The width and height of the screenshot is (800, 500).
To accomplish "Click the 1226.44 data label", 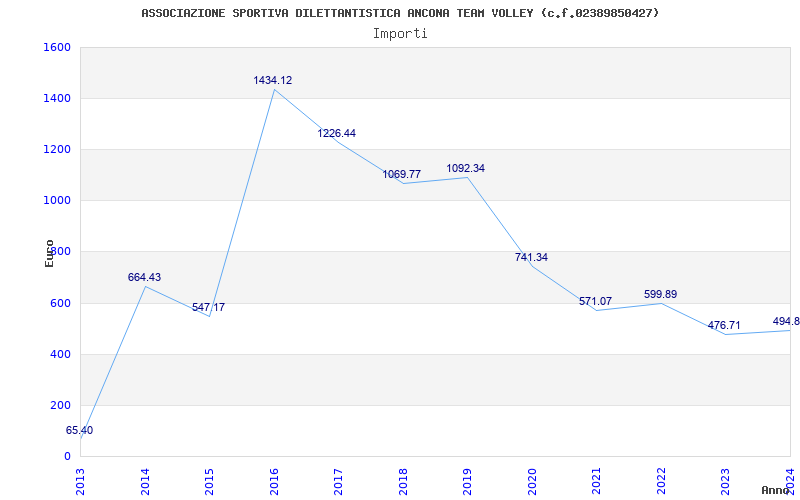I will pyautogui.click(x=337, y=134).
